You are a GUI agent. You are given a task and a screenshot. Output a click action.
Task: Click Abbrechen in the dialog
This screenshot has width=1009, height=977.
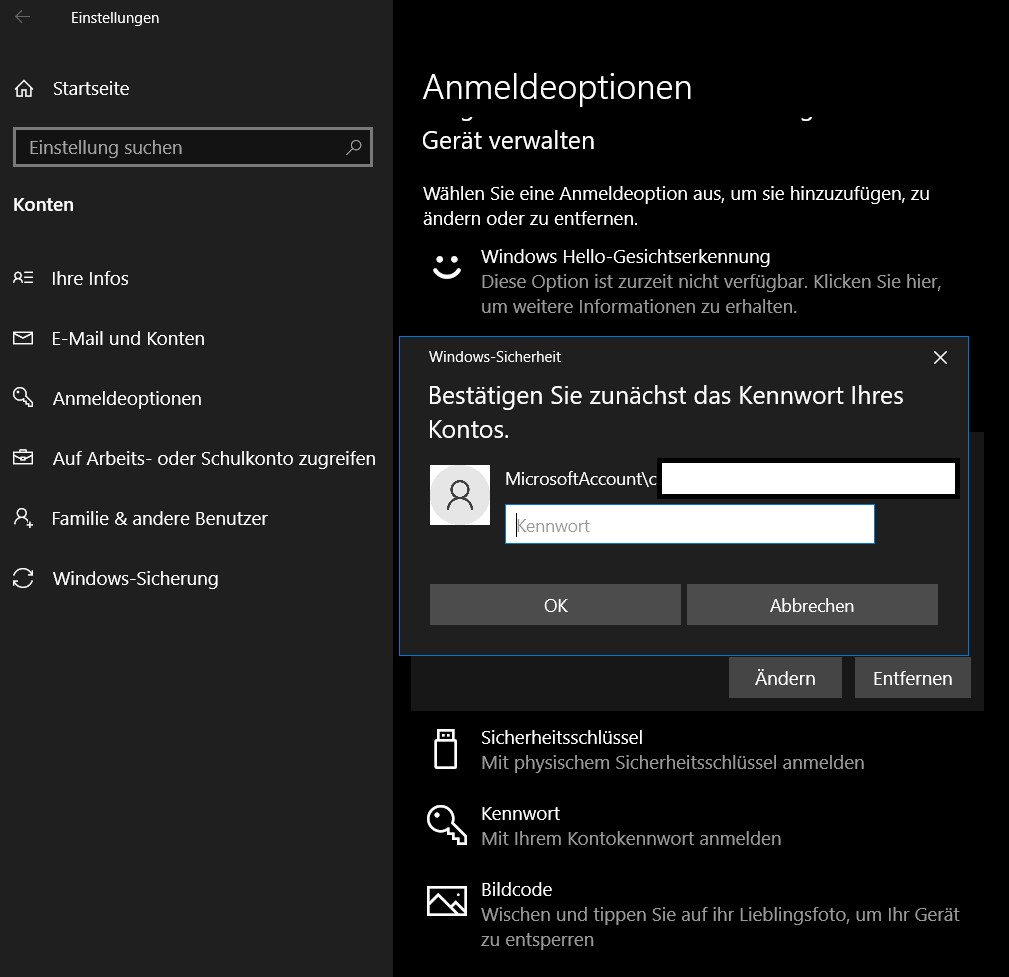(x=812, y=605)
